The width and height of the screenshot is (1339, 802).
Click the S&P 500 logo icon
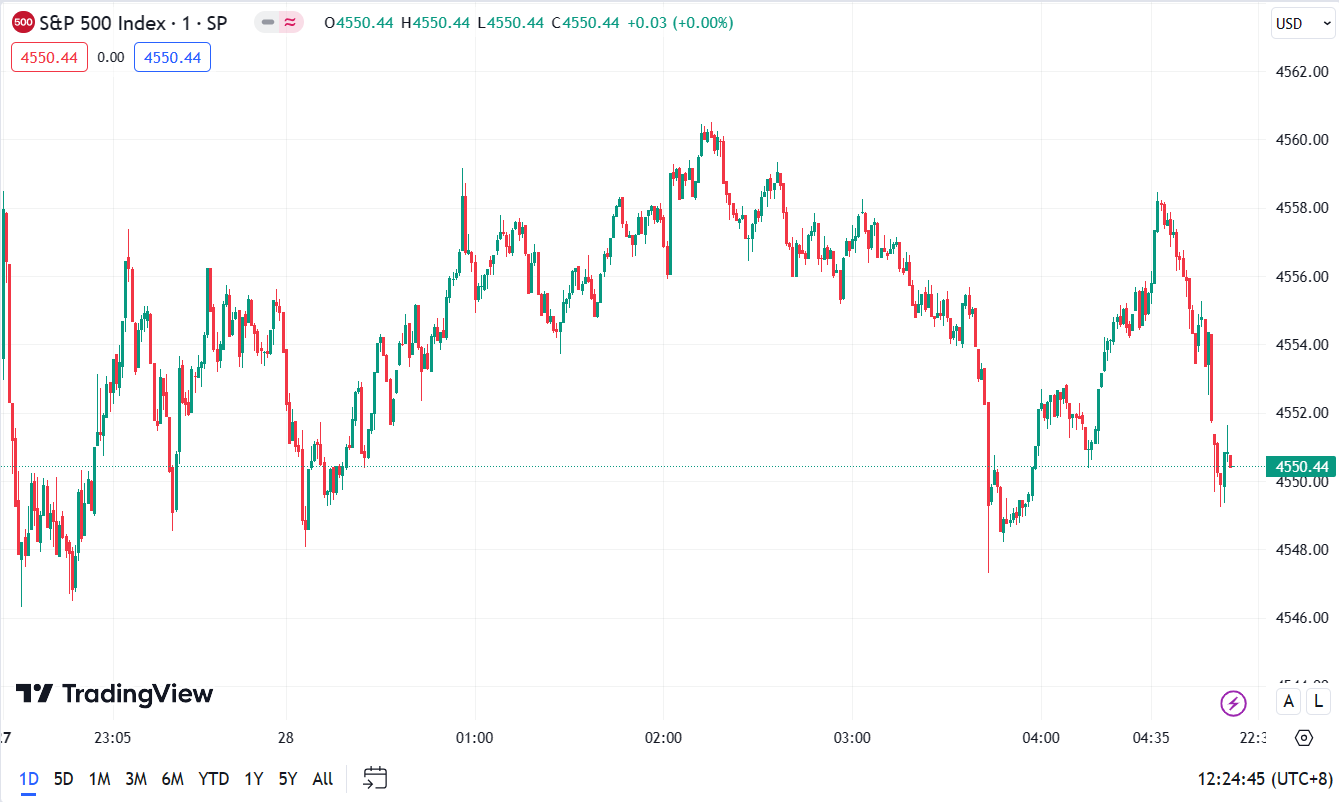[x=22, y=21]
